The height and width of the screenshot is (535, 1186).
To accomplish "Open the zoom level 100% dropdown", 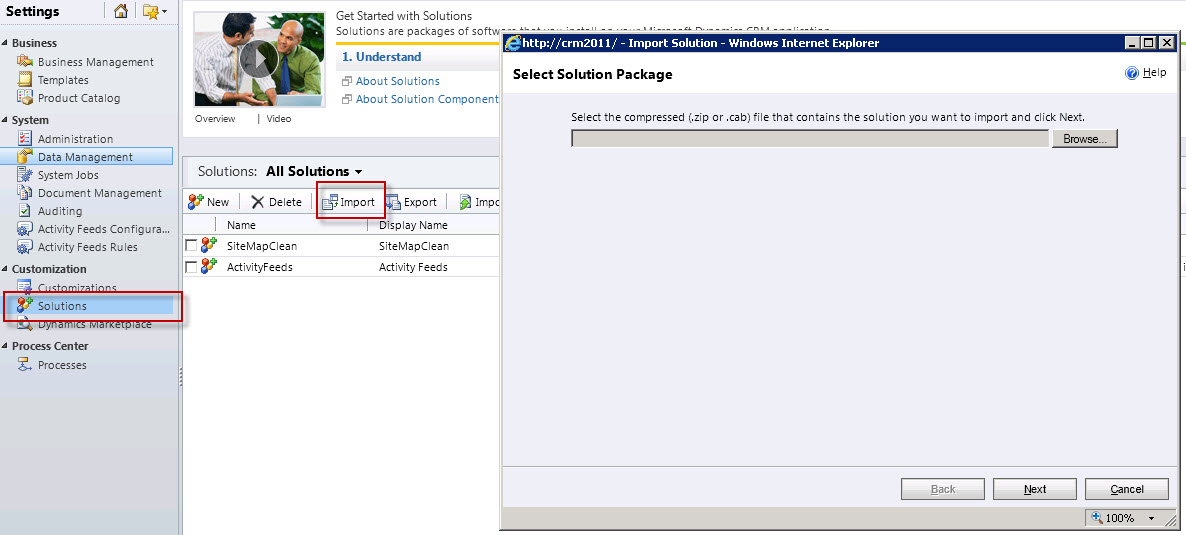I will click(x=1151, y=518).
